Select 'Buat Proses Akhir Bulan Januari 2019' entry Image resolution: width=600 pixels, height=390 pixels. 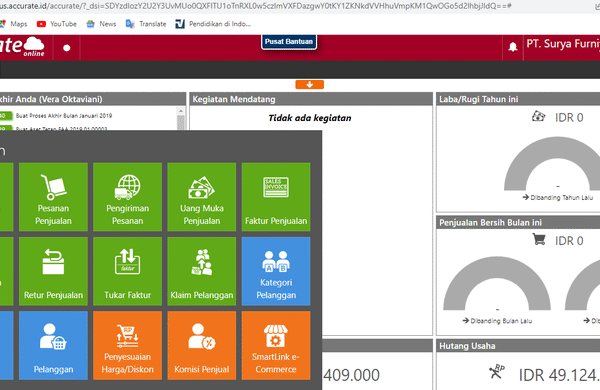[64, 116]
